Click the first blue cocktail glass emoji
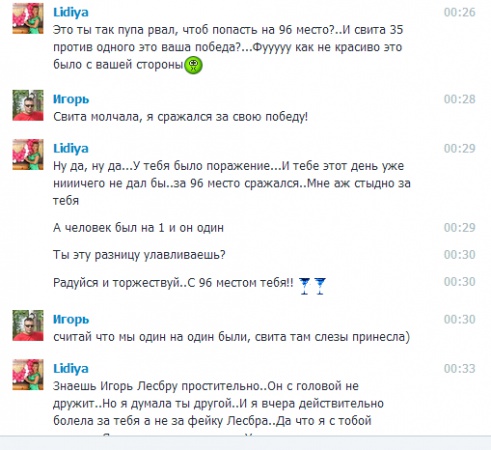Image resolution: width=491 pixels, height=450 pixels. click(305, 286)
